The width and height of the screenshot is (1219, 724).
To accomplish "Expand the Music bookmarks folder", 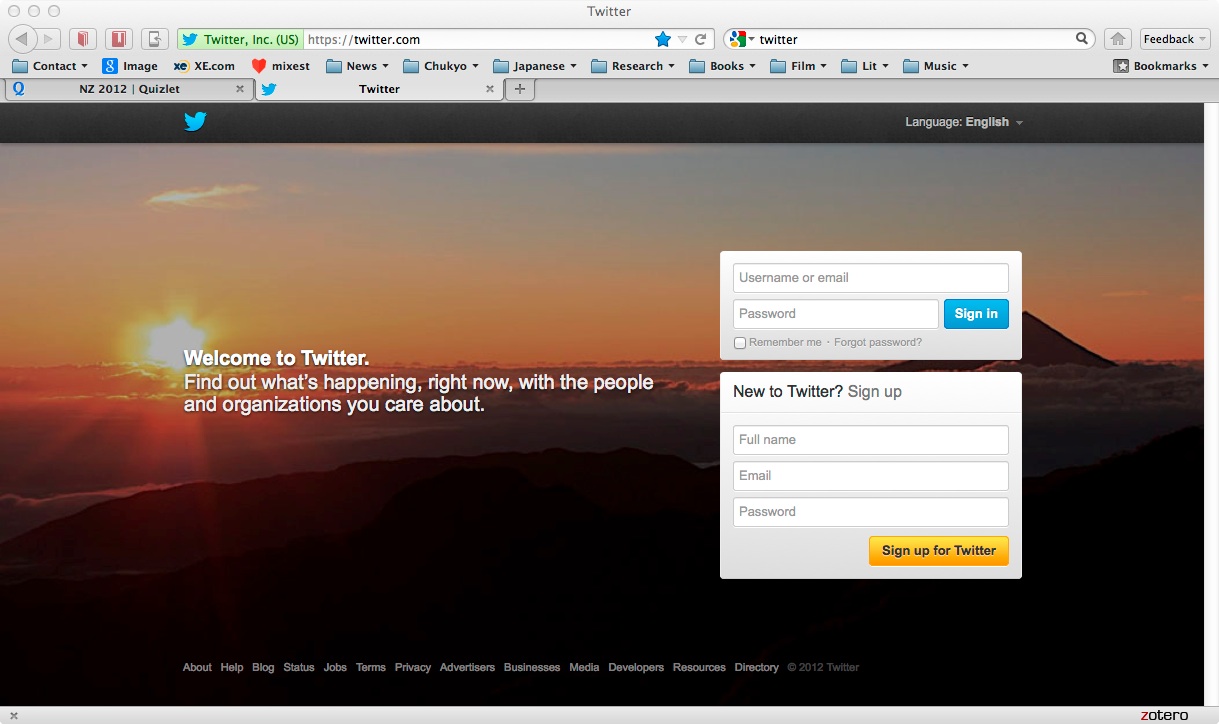I will tap(936, 66).
